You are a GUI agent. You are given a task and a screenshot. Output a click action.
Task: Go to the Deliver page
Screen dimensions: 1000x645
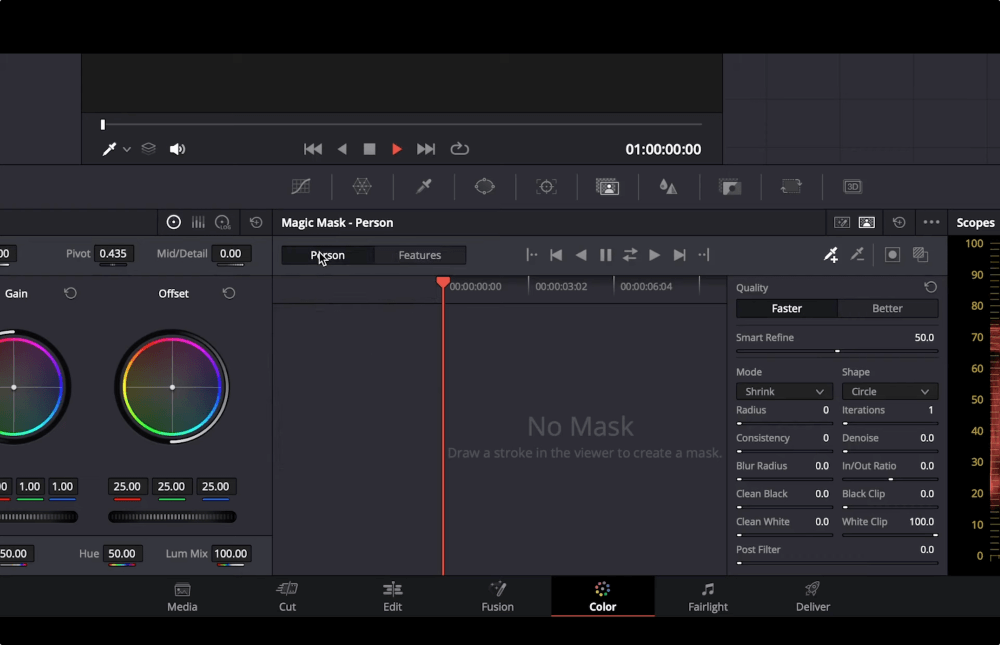tap(812, 597)
